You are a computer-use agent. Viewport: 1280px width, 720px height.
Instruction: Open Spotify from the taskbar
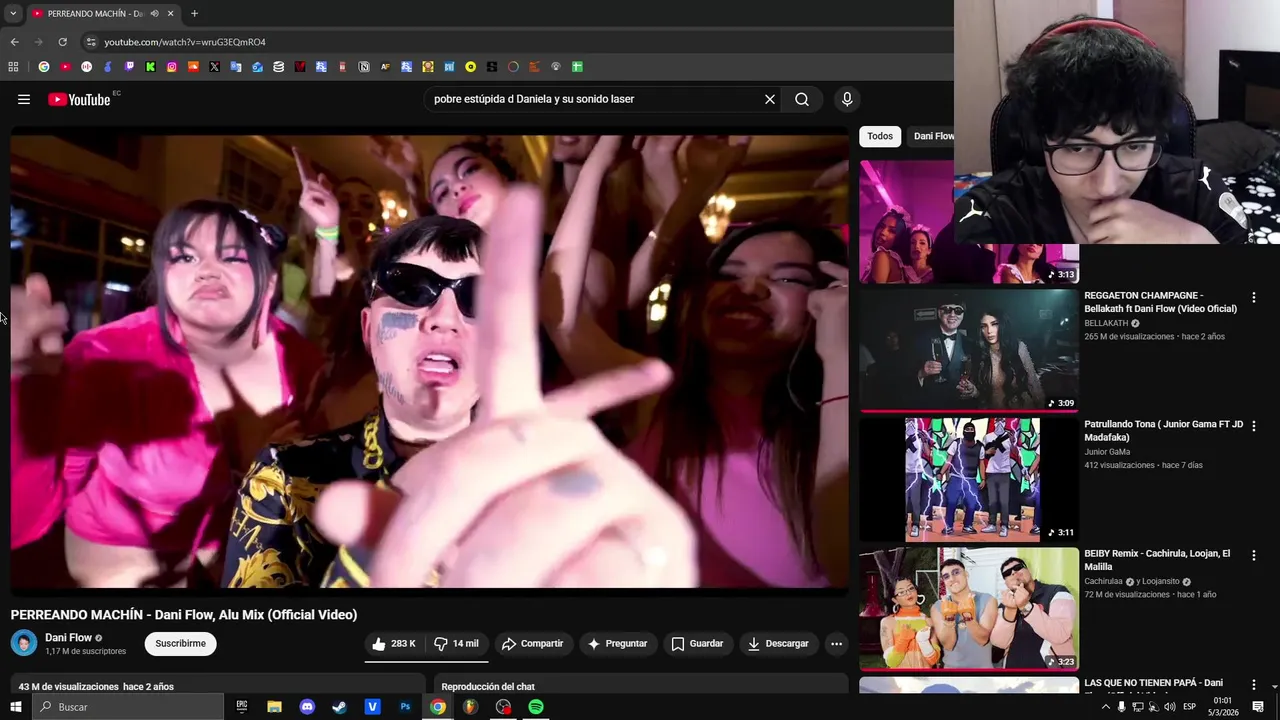click(536, 707)
